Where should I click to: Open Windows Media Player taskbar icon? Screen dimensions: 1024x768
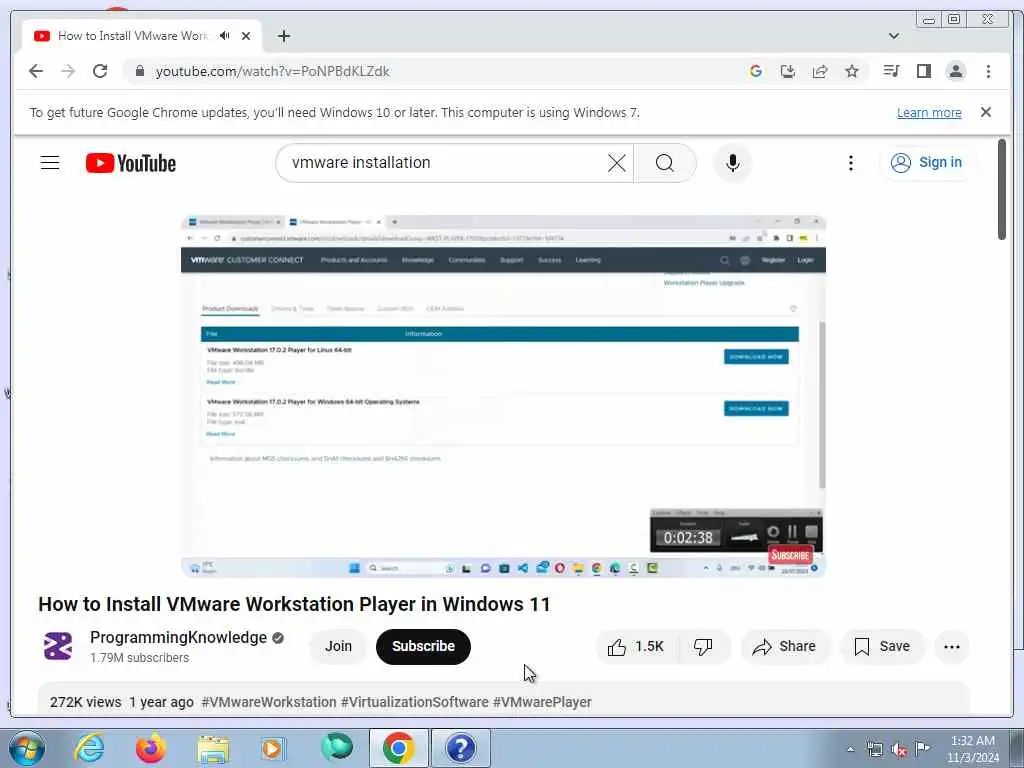(273, 748)
